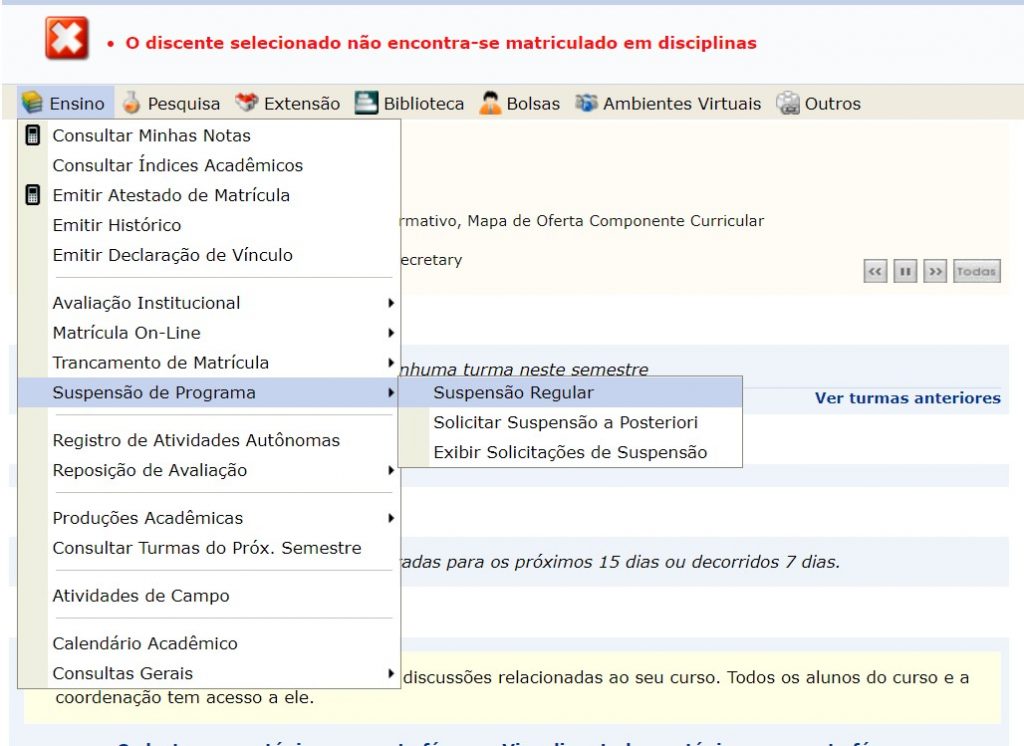
Task: Go to previous news with << button
Action: point(875,271)
